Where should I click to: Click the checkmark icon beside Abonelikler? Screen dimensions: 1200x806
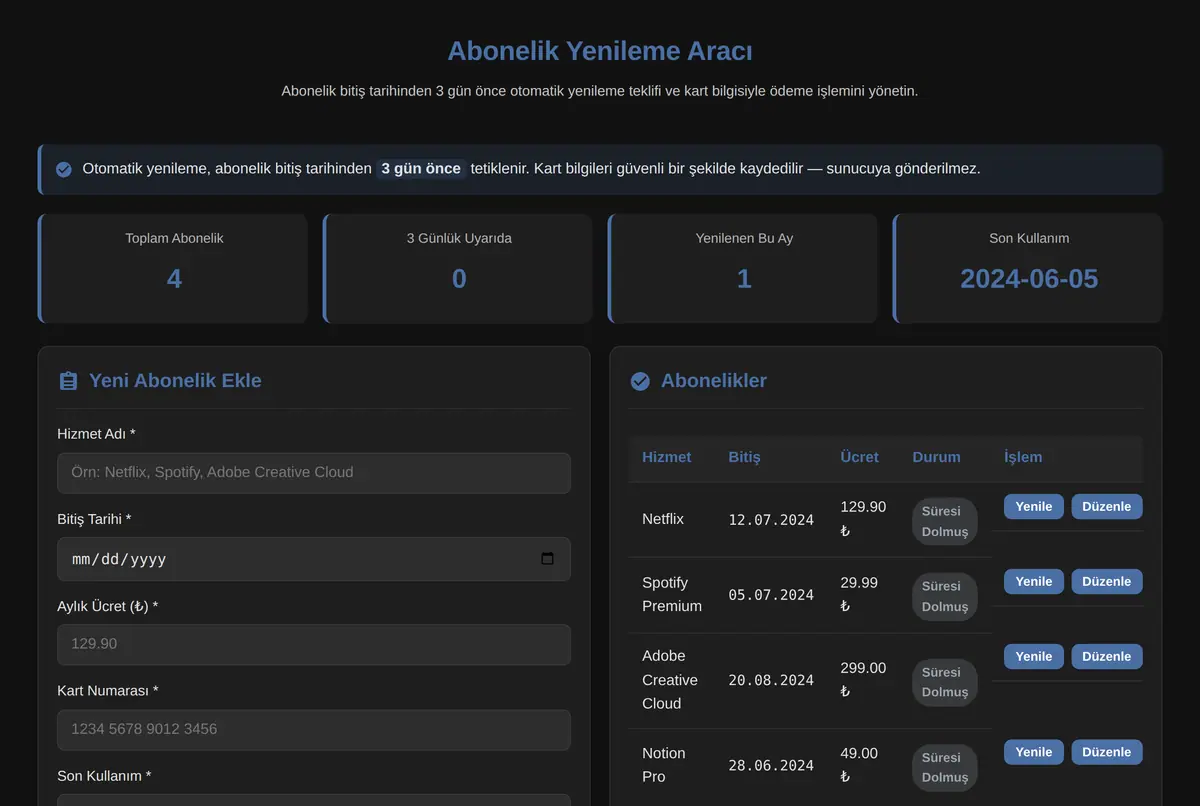click(x=640, y=381)
